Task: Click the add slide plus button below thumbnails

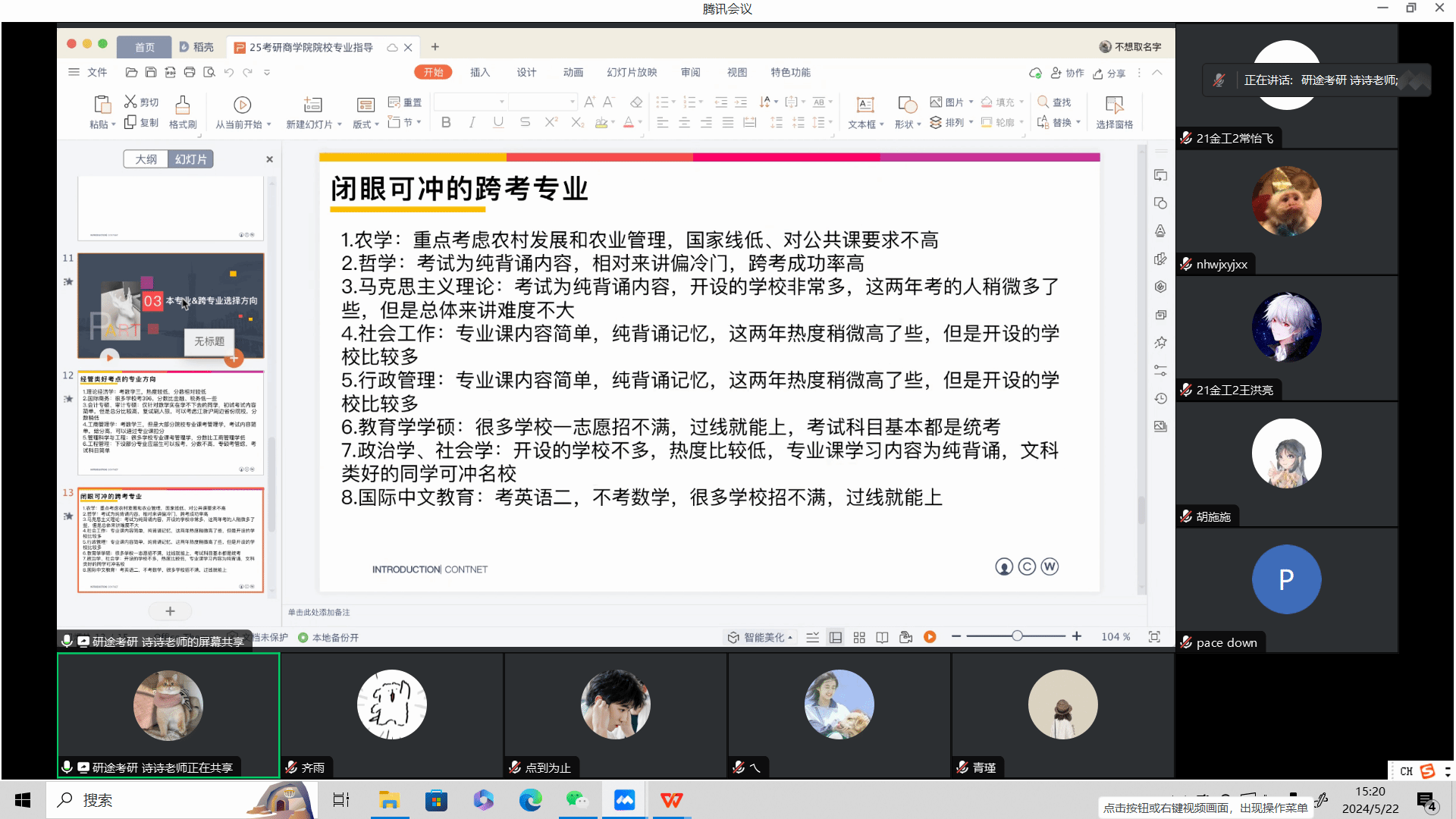Action: coord(170,611)
